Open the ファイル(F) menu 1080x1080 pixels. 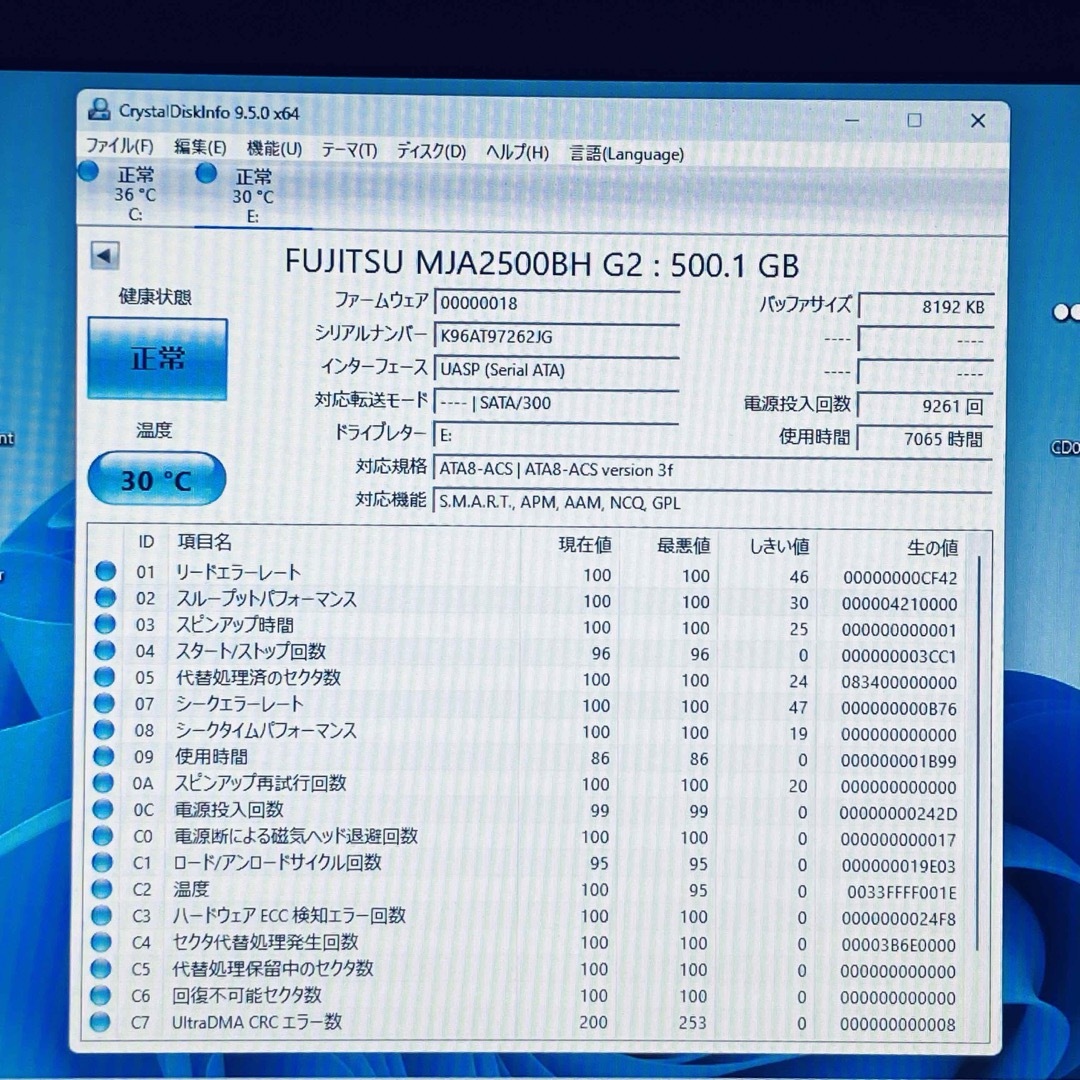[x=119, y=145]
